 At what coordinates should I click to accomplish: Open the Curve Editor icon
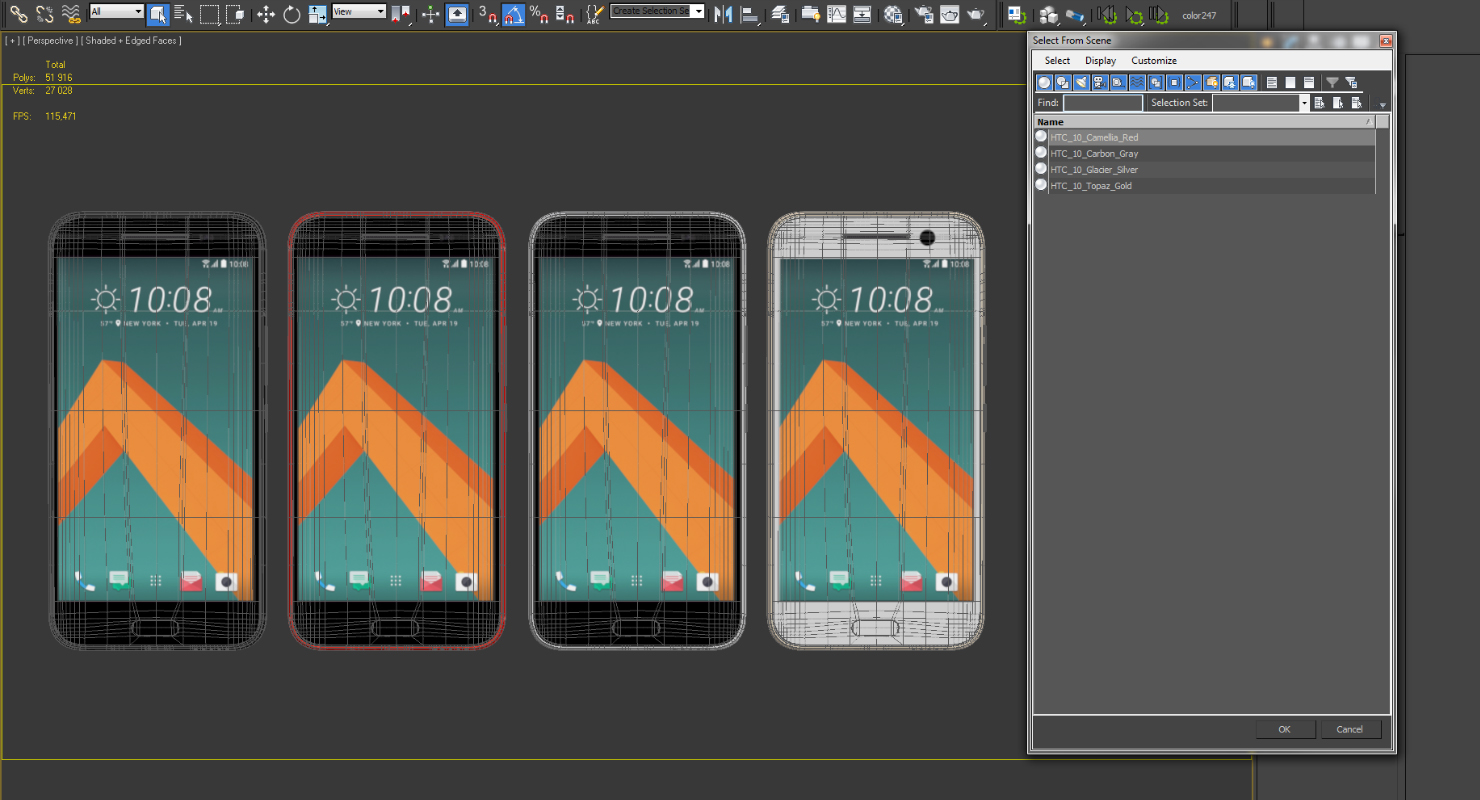pyautogui.click(x=836, y=14)
